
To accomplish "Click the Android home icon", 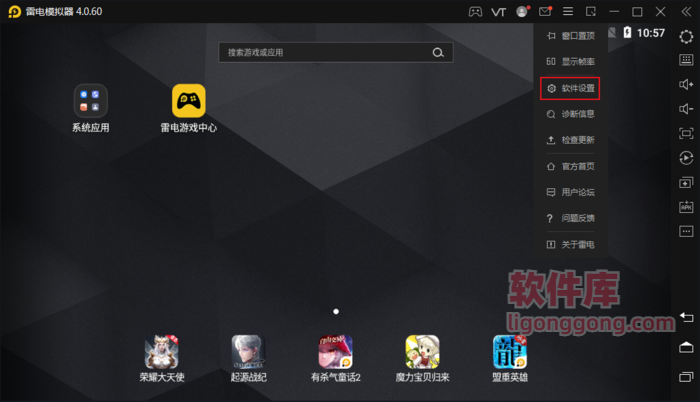I will tap(686, 347).
